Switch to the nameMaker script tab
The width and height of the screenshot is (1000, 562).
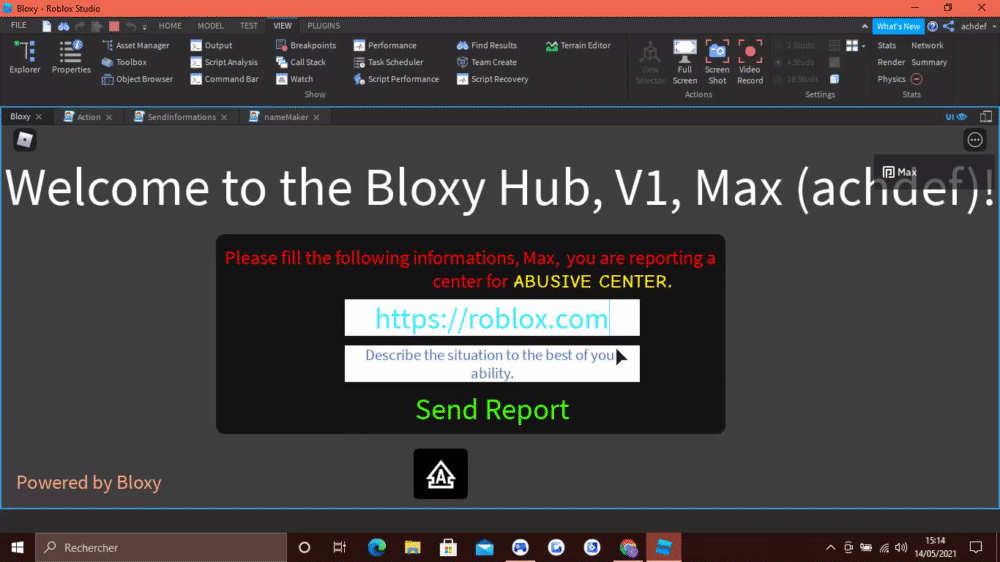click(x=285, y=117)
